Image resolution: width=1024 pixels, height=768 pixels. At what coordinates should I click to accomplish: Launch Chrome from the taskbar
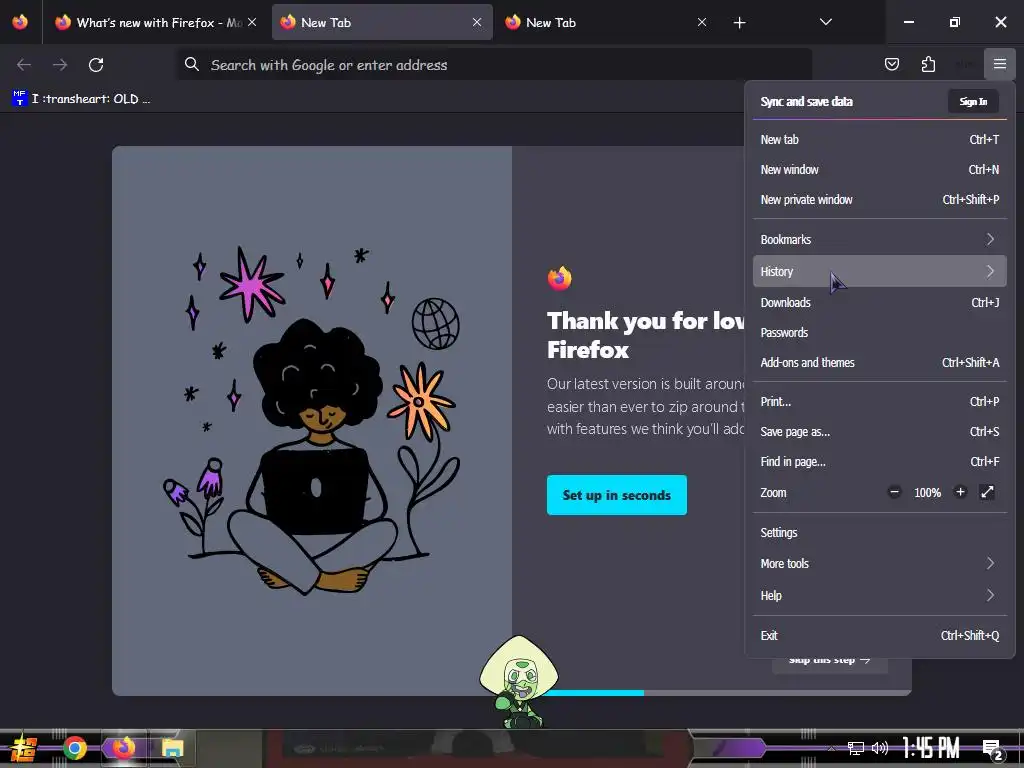tap(74, 748)
